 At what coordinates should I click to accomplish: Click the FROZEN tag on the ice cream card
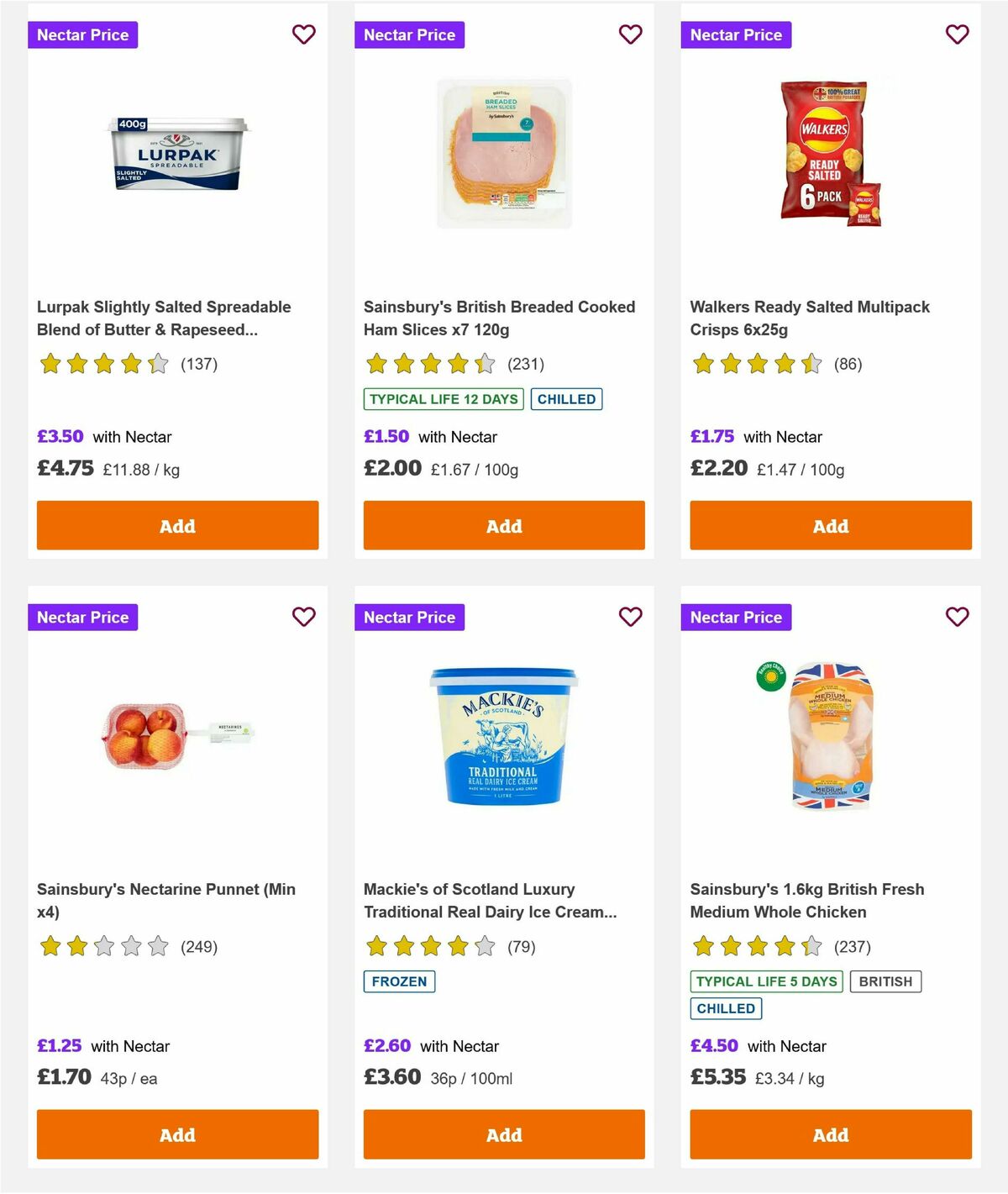(x=398, y=981)
